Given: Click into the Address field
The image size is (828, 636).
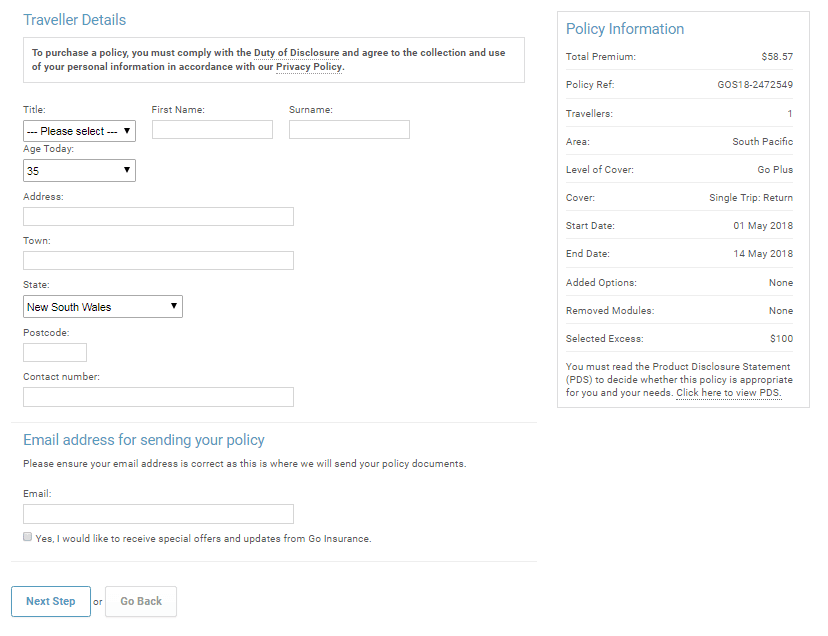Looking at the screenshot, I should pos(158,217).
